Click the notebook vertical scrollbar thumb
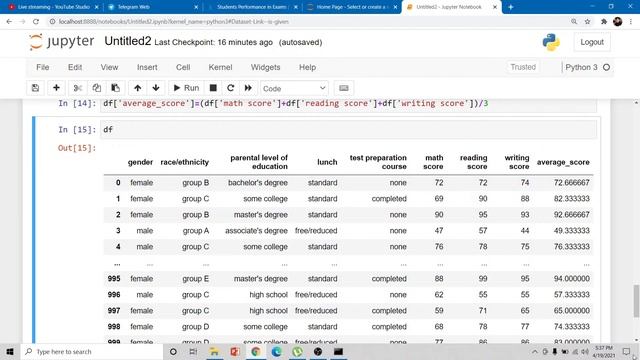This screenshot has height=360, width=640. pyautogui.click(x=636, y=301)
